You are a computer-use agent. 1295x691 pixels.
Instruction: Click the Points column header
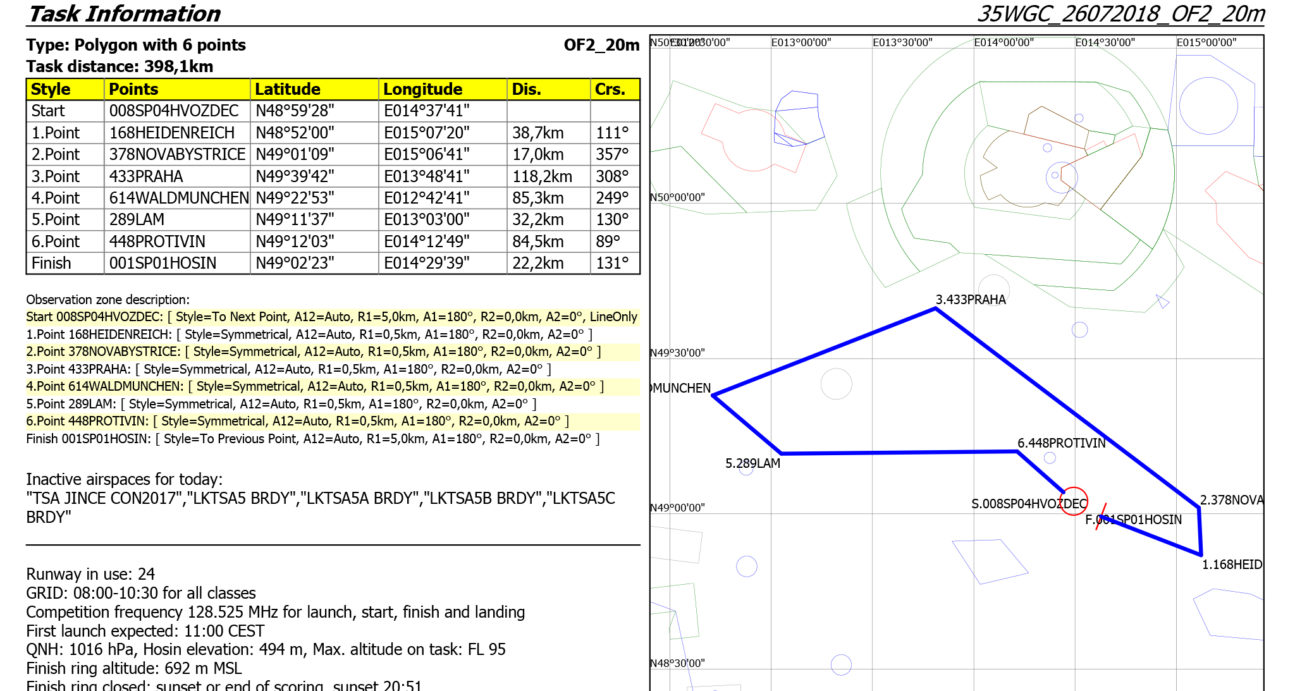pos(177,89)
